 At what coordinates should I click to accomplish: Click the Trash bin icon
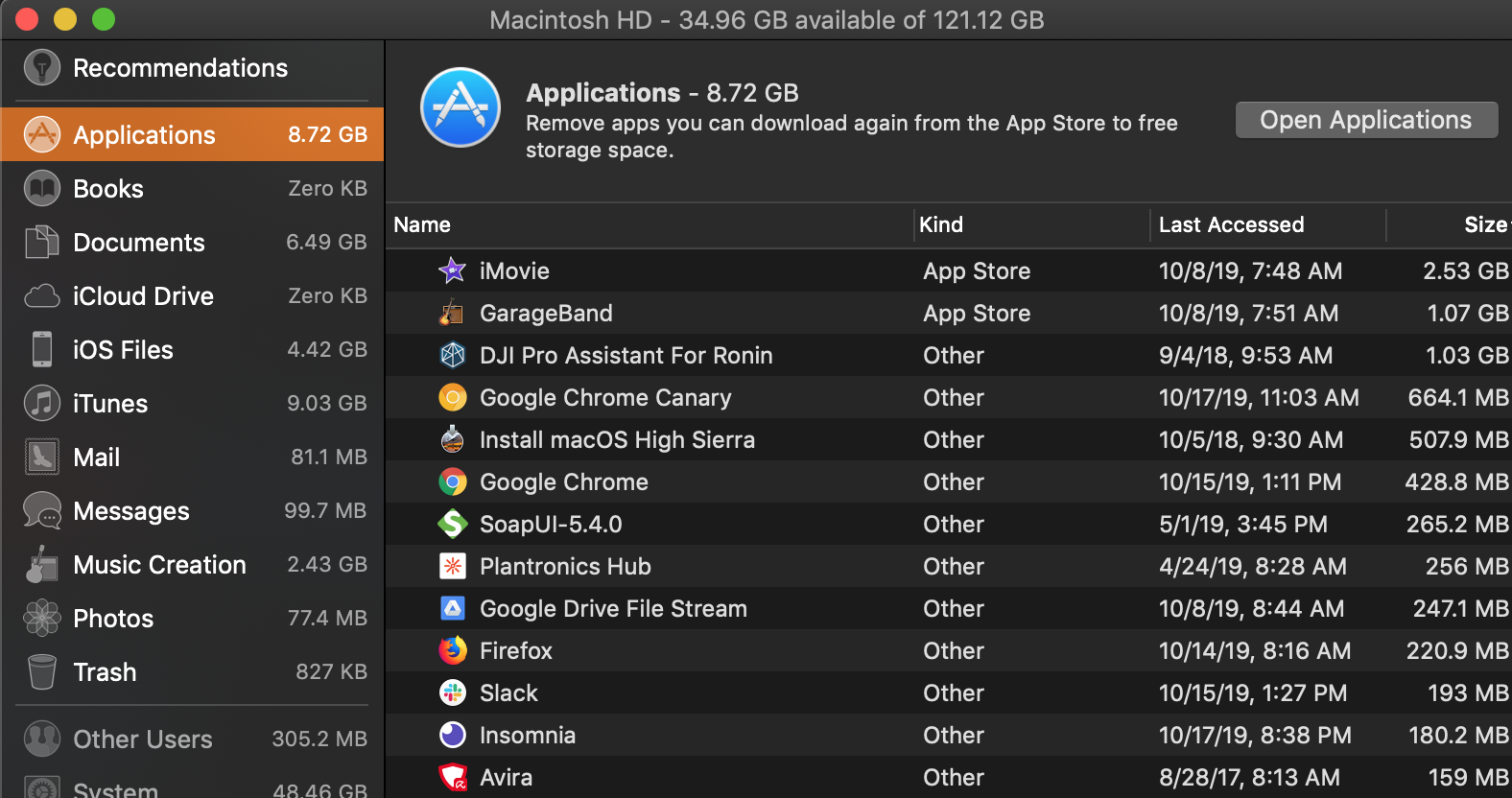point(42,672)
